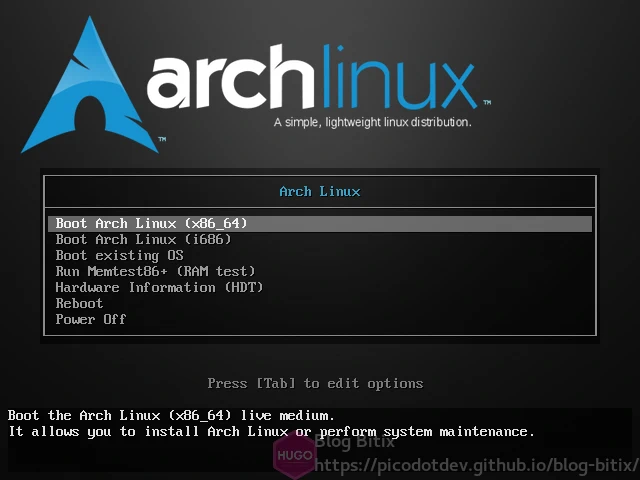Select Boot Arch Linux (x86_64) entry
The height and width of the screenshot is (480, 640).
(151, 223)
